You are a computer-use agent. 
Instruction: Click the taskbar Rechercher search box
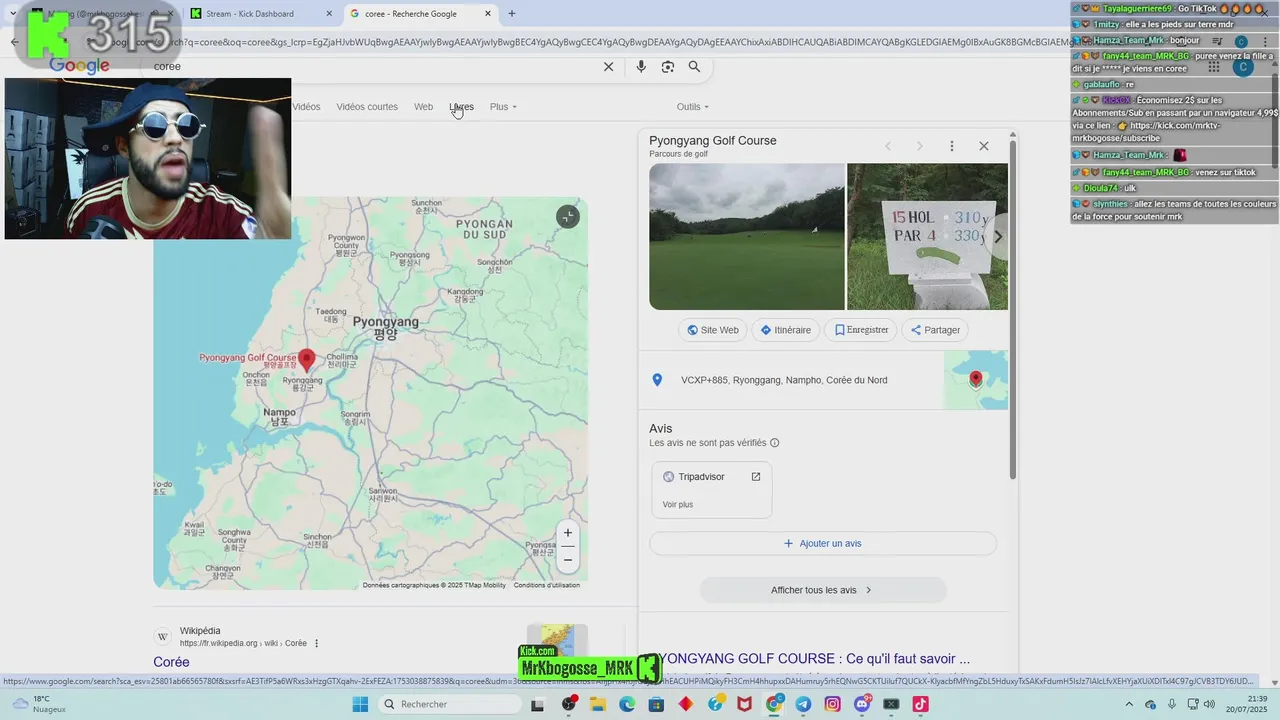click(x=448, y=704)
